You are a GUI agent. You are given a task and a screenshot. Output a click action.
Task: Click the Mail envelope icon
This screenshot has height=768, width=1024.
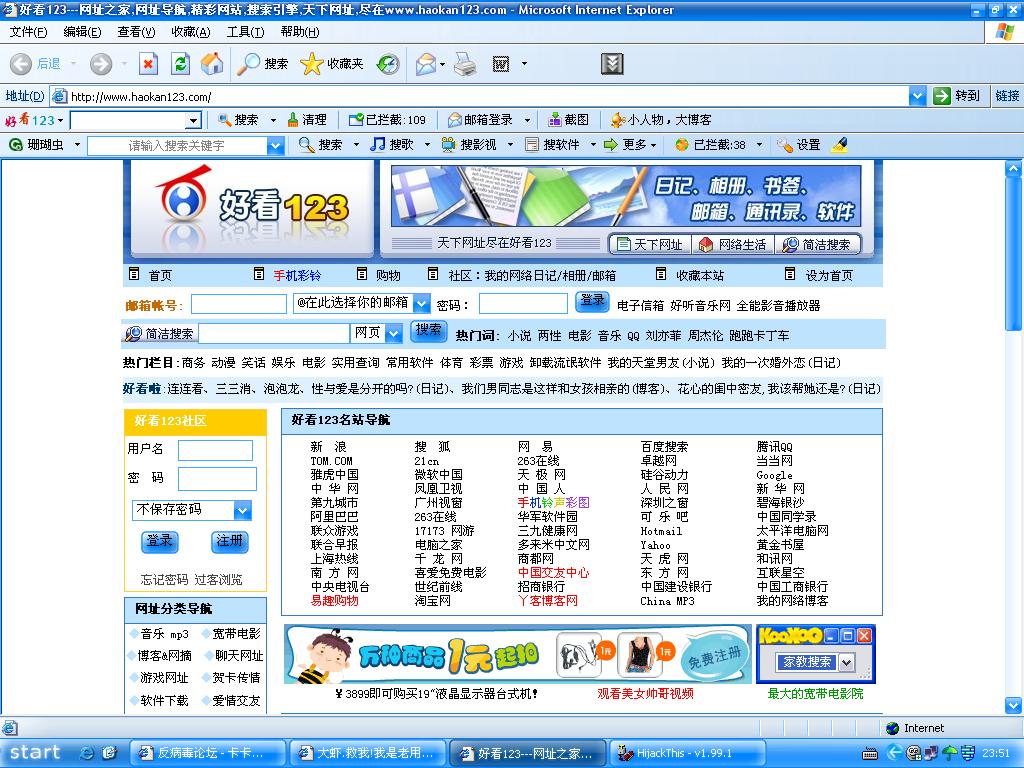426,63
